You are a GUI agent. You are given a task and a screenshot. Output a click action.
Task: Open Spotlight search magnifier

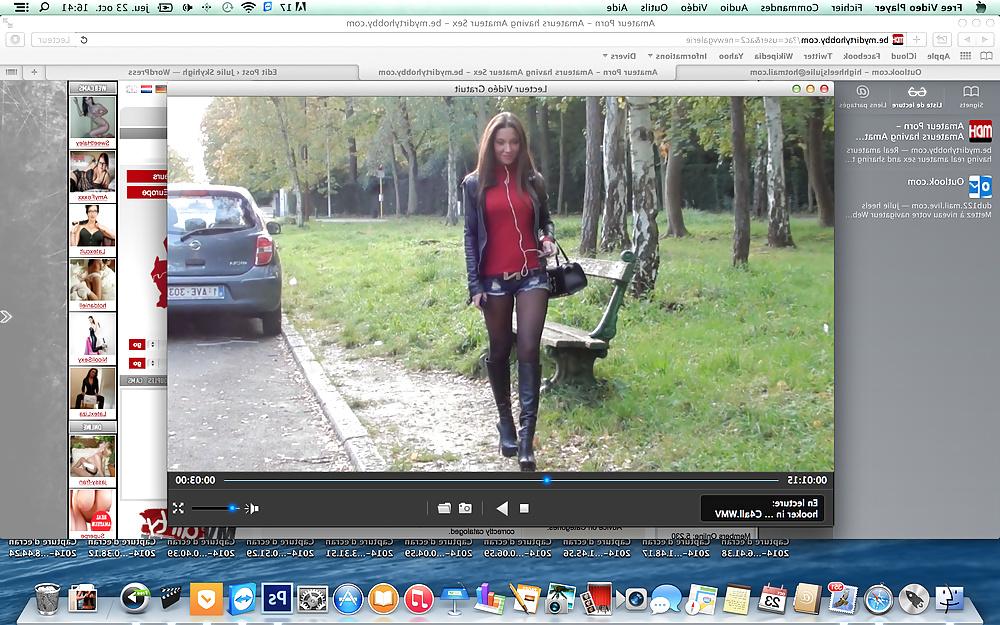(x=44, y=8)
